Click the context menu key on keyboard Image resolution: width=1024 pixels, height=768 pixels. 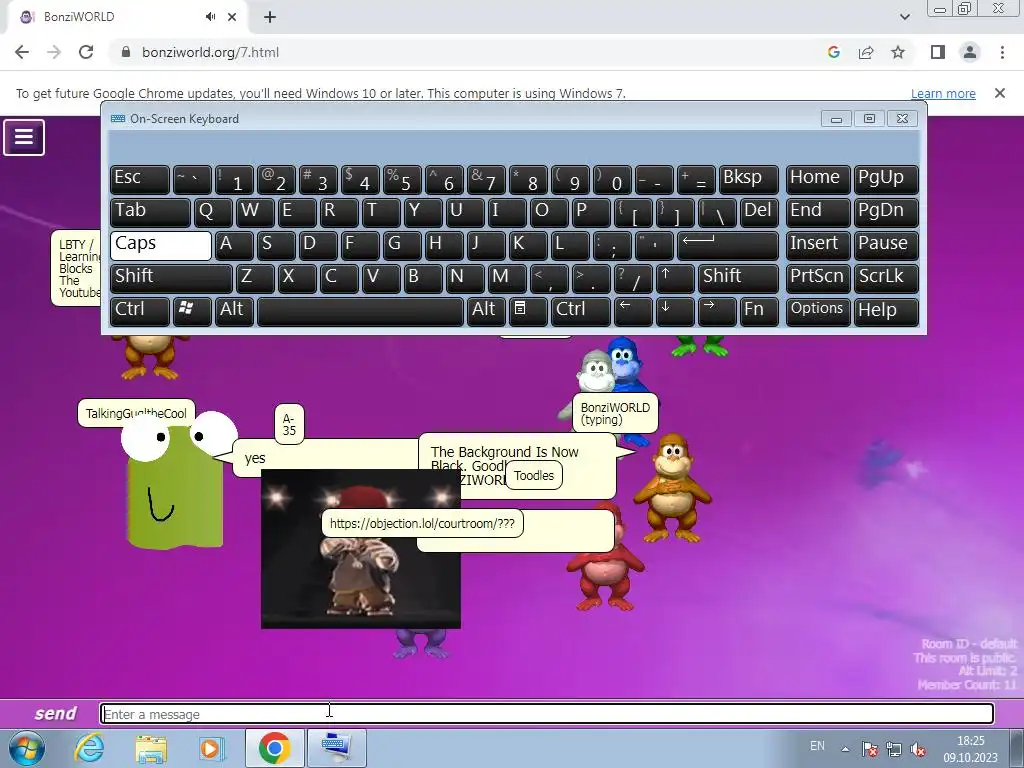tap(527, 311)
